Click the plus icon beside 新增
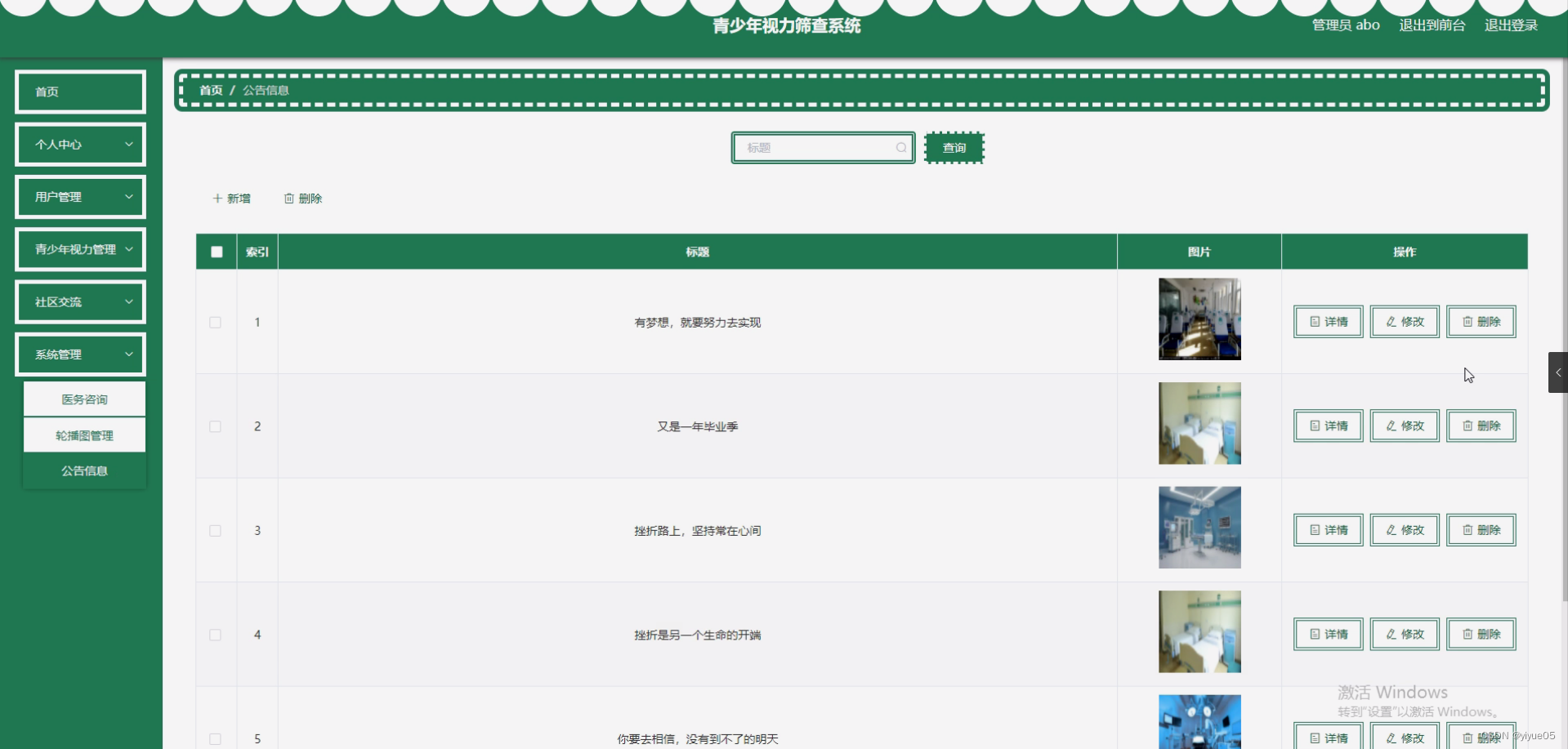The image size is (1568, 749). pos(217,198)
